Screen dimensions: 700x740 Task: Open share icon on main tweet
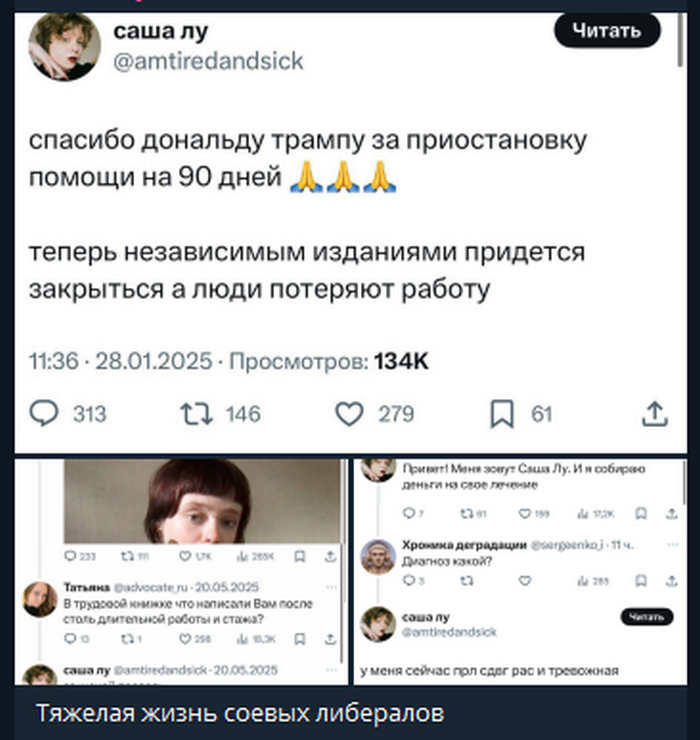pos(655,414)
